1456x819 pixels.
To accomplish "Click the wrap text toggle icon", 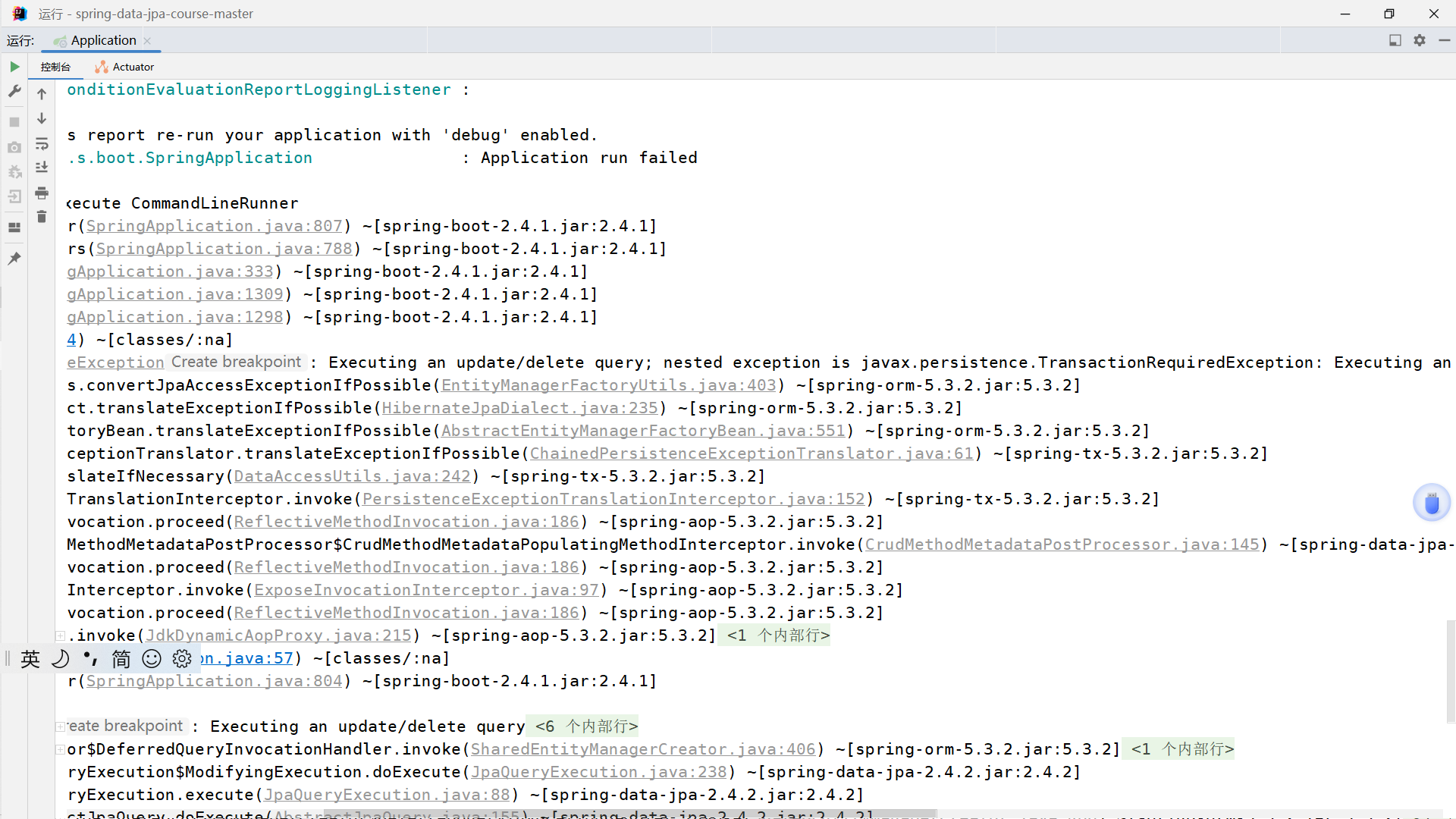I will [41, 145].
